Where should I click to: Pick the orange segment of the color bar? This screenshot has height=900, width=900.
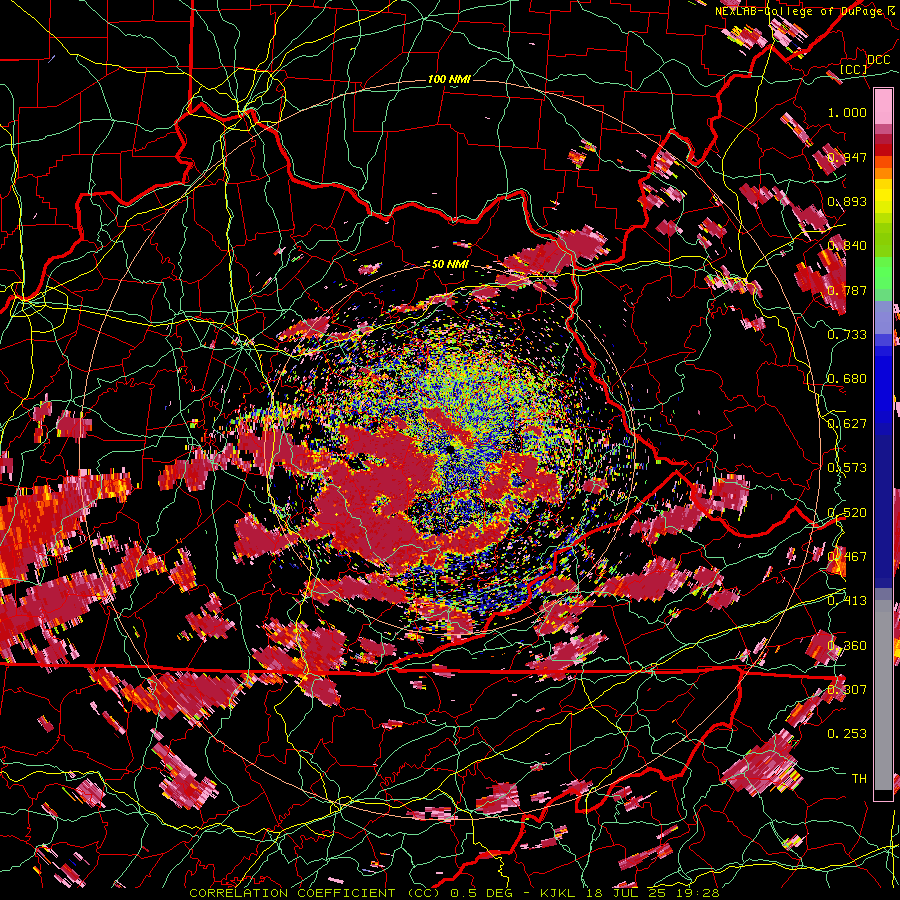(x=883, y=172)
